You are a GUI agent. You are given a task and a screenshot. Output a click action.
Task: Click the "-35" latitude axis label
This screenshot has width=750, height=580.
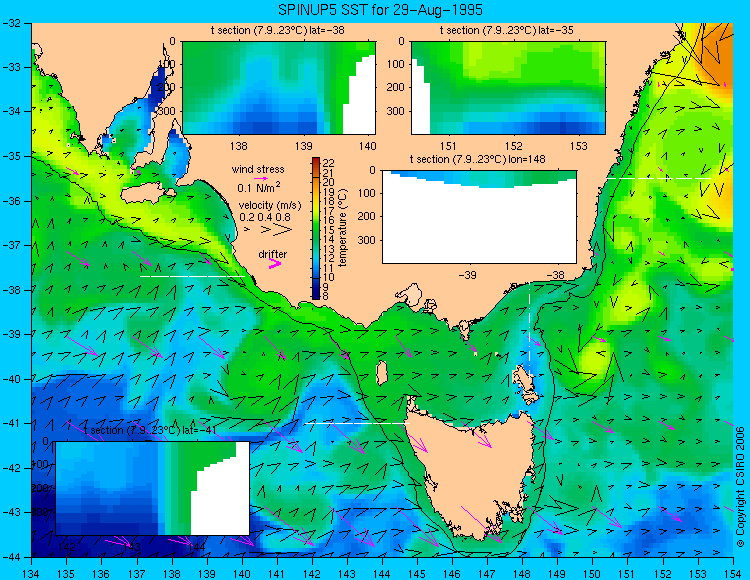tap(11, 156)
